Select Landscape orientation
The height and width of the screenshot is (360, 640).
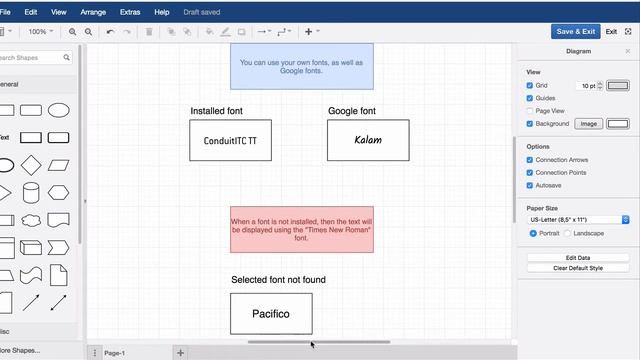pyautogui.click(x=567, y=233)
